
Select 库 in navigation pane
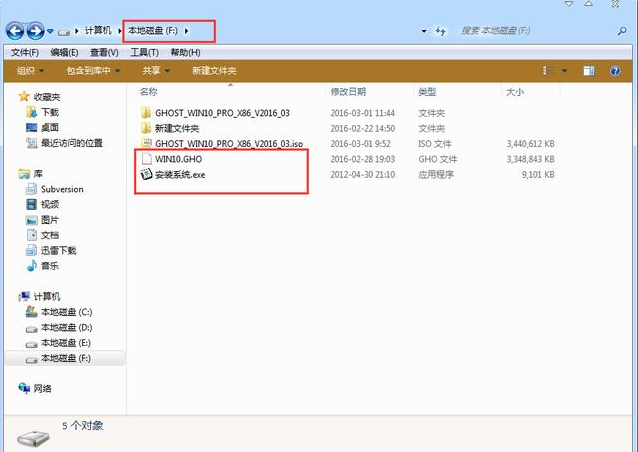(38, 174)
